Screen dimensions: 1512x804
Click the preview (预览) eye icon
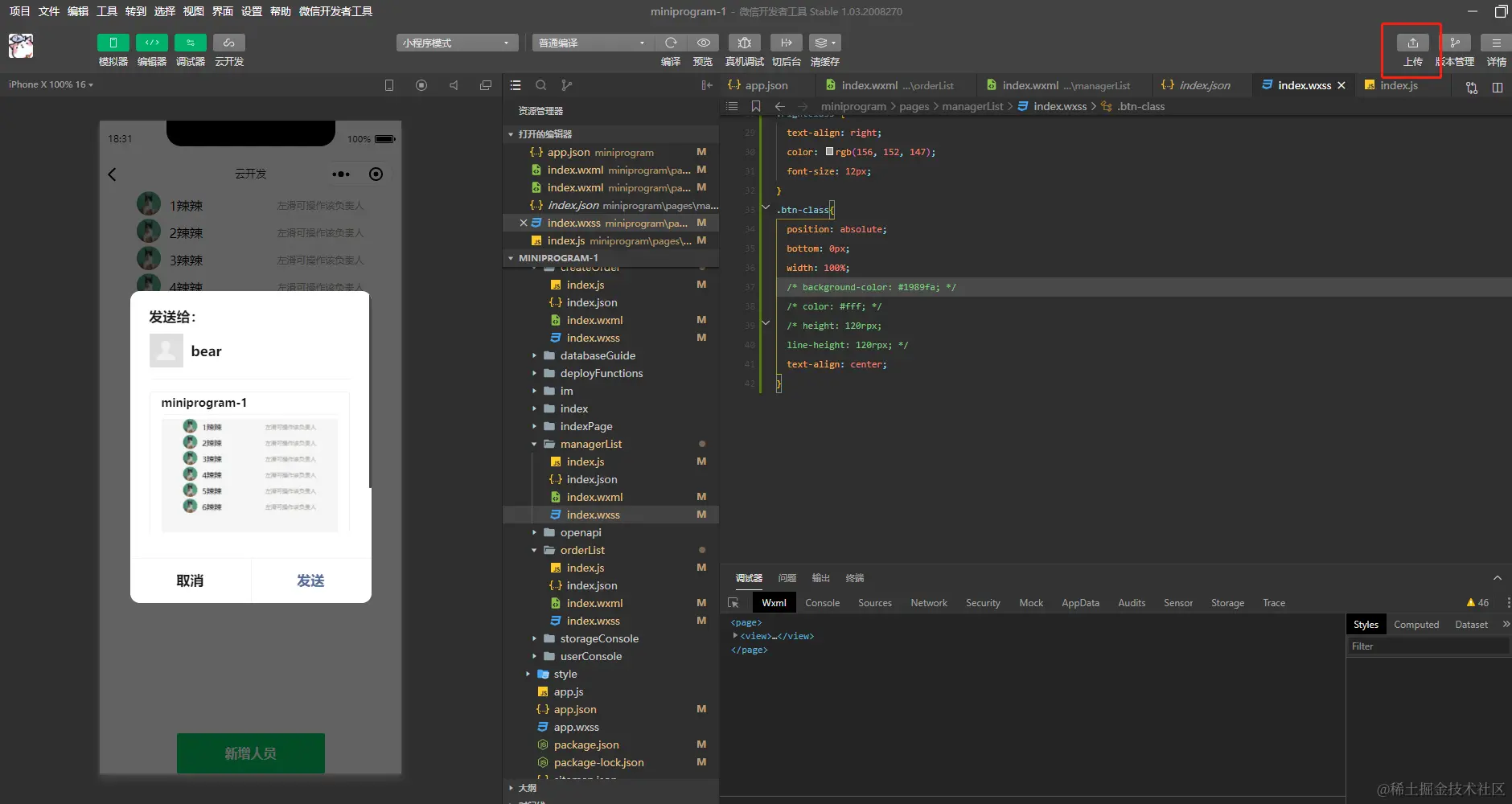pos(703,43)
